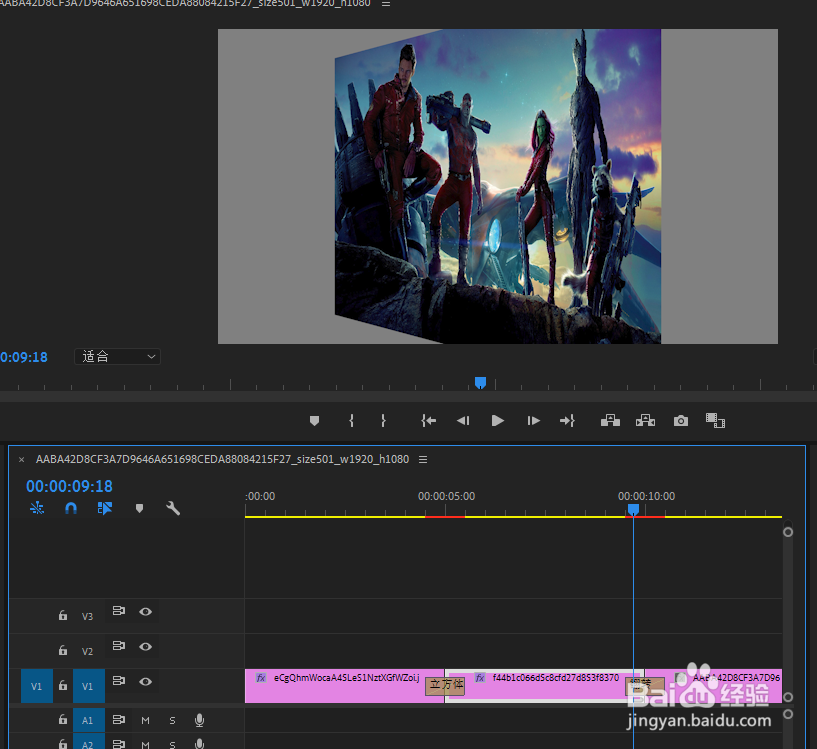
Task: Toggle A1 track targeting button
Action: [x=89, y=720]
